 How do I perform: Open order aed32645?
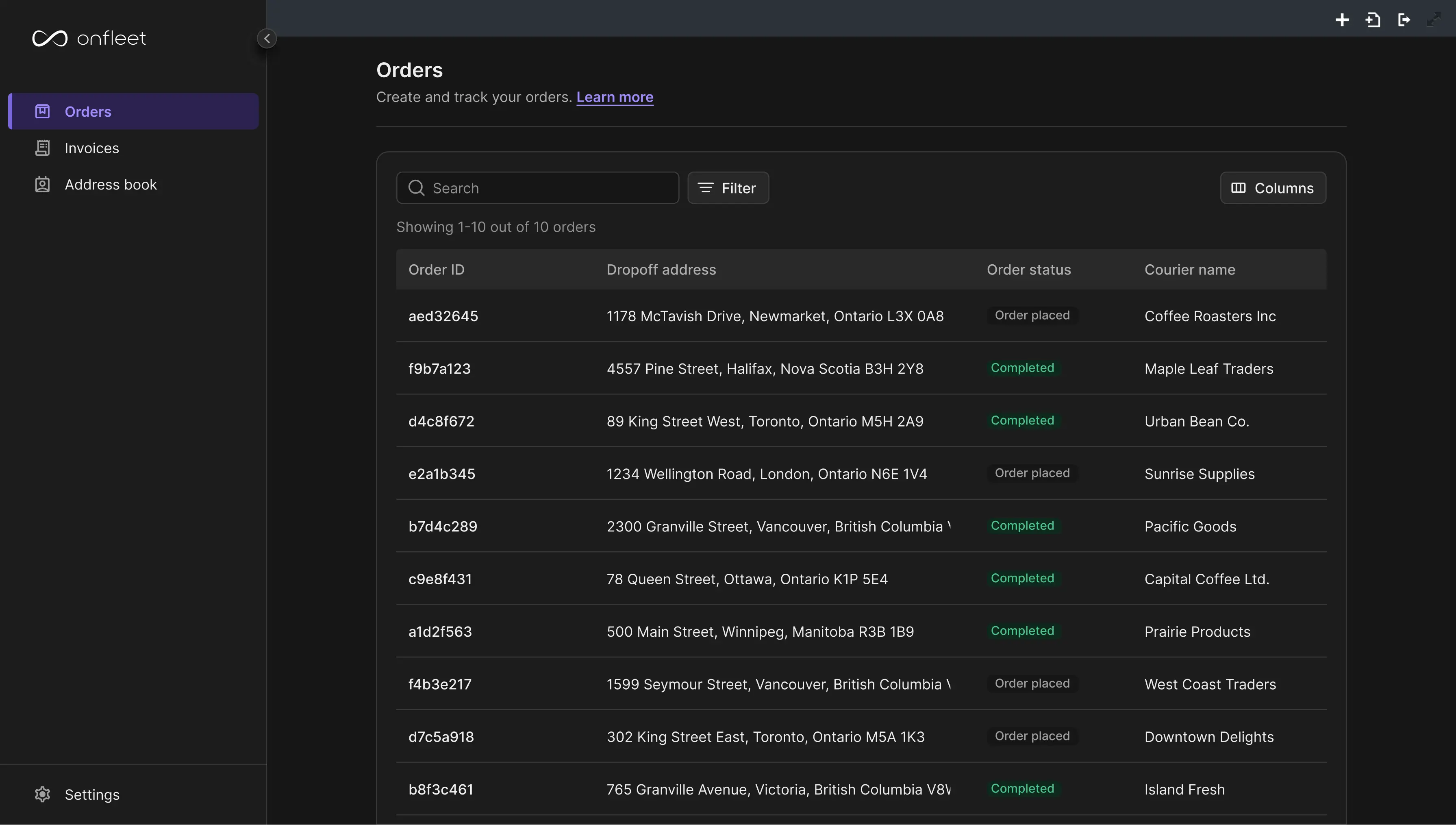point(443,316)
